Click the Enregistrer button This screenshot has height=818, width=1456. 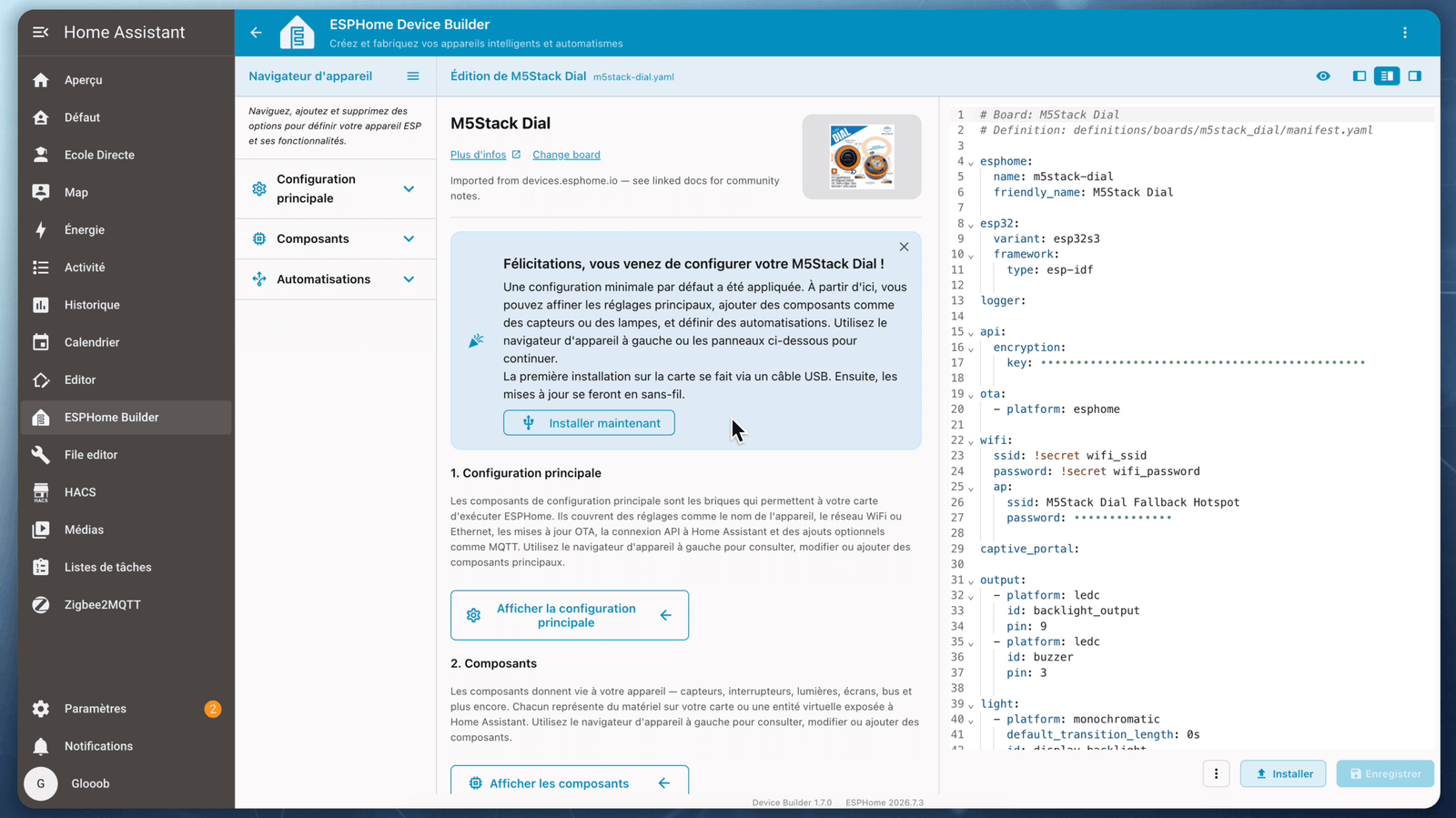click(x=1385, y=774)
